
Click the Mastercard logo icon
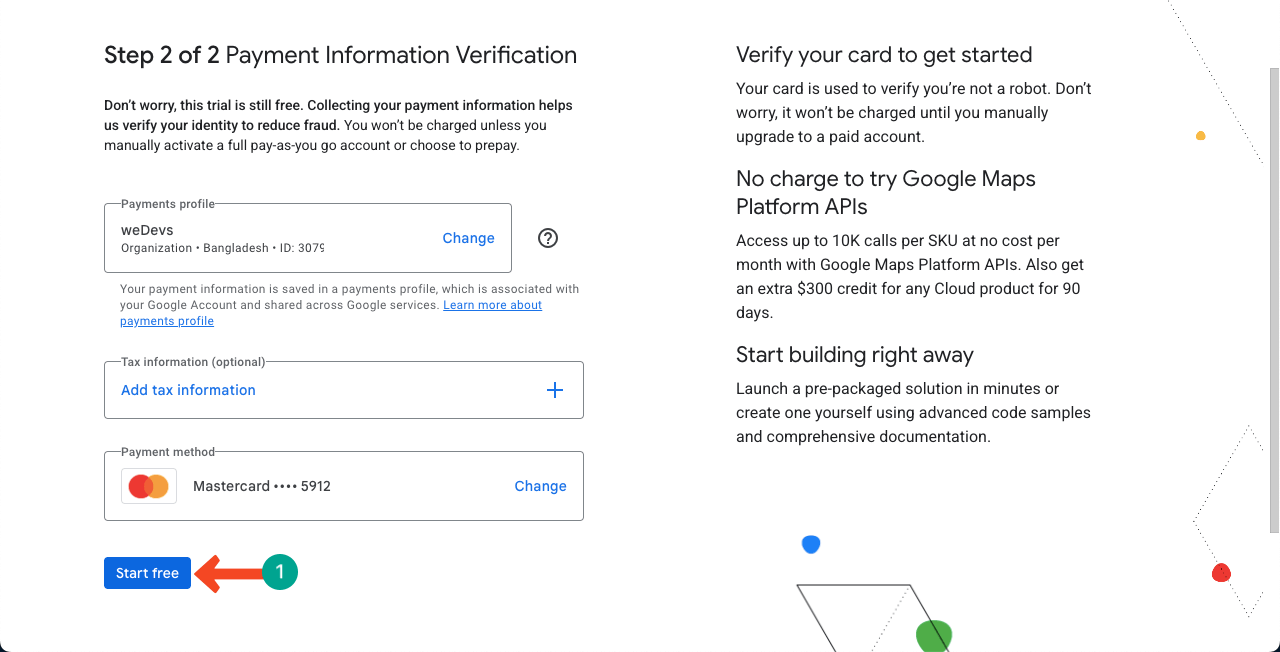(149, 486)
